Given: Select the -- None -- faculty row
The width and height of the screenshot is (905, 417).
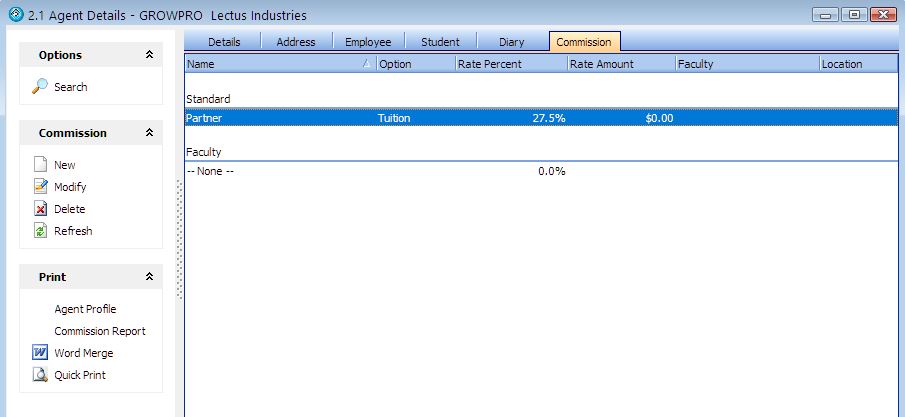Looking at the screenshot, I should click(400, 171).
